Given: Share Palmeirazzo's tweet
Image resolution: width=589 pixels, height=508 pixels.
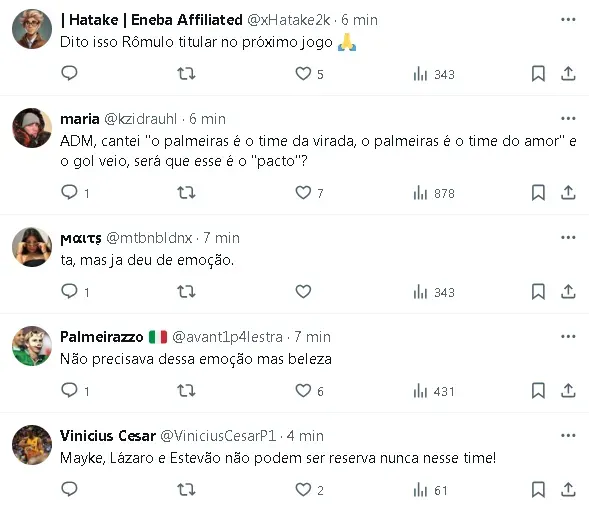Looking at the screenshot, I should 568,391.
